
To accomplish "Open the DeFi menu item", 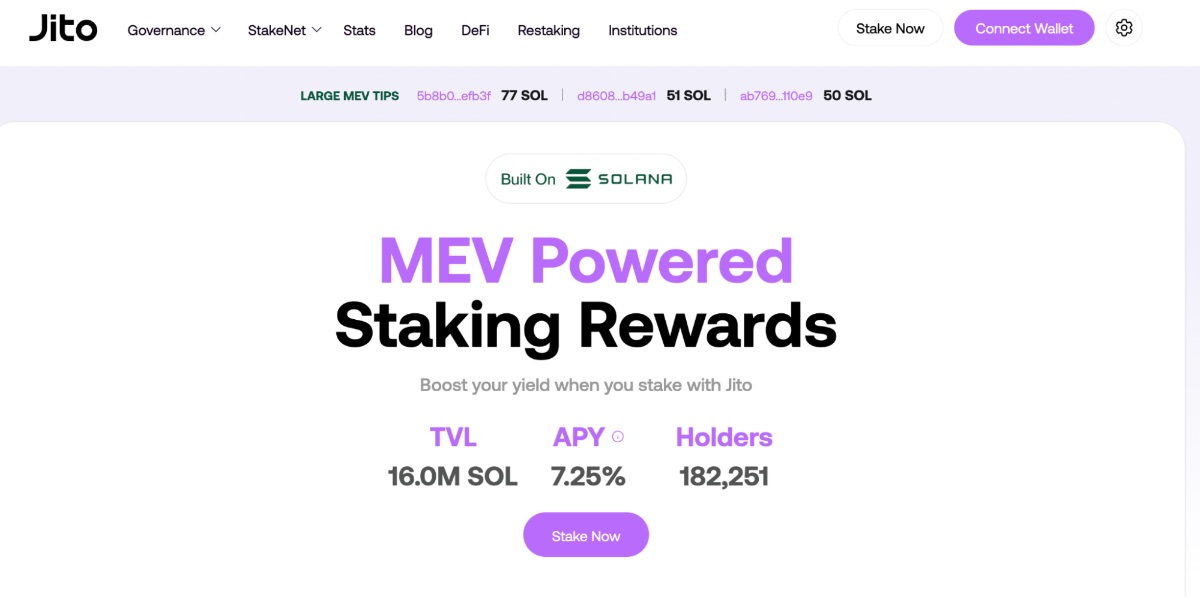I will click(475, 30).
